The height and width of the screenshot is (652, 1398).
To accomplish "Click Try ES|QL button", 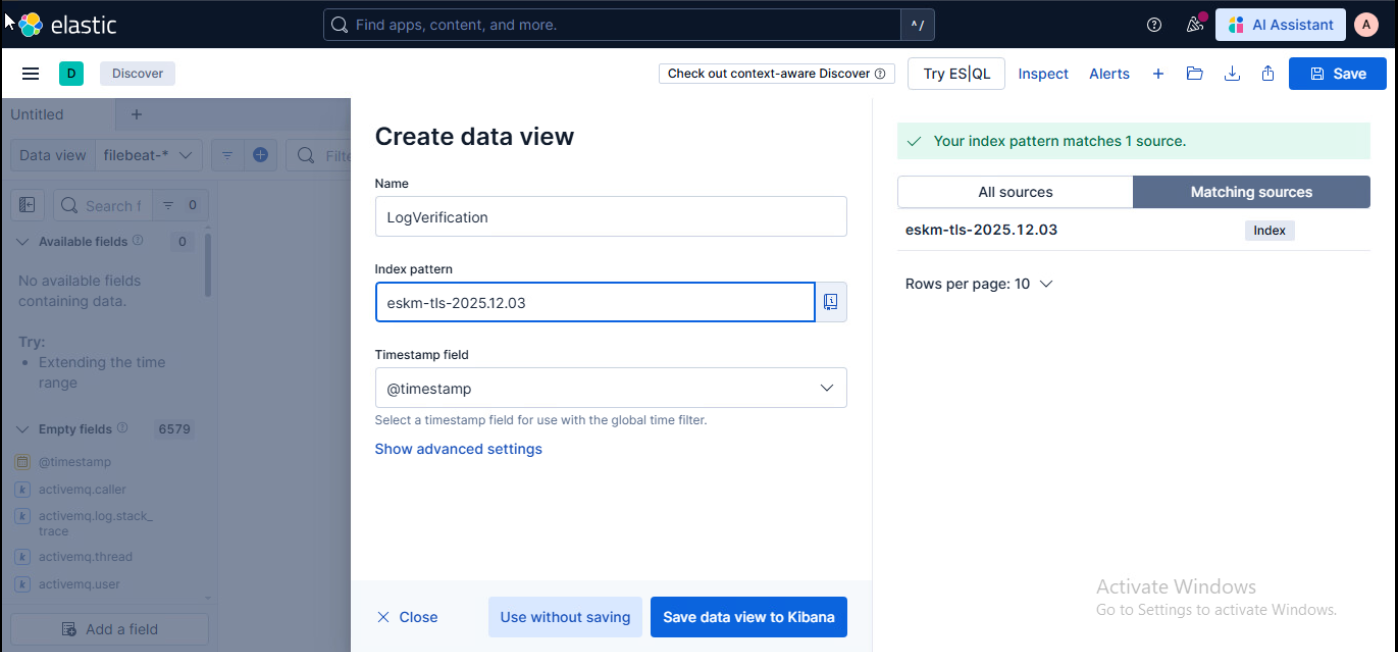I will tap(957, 73).
